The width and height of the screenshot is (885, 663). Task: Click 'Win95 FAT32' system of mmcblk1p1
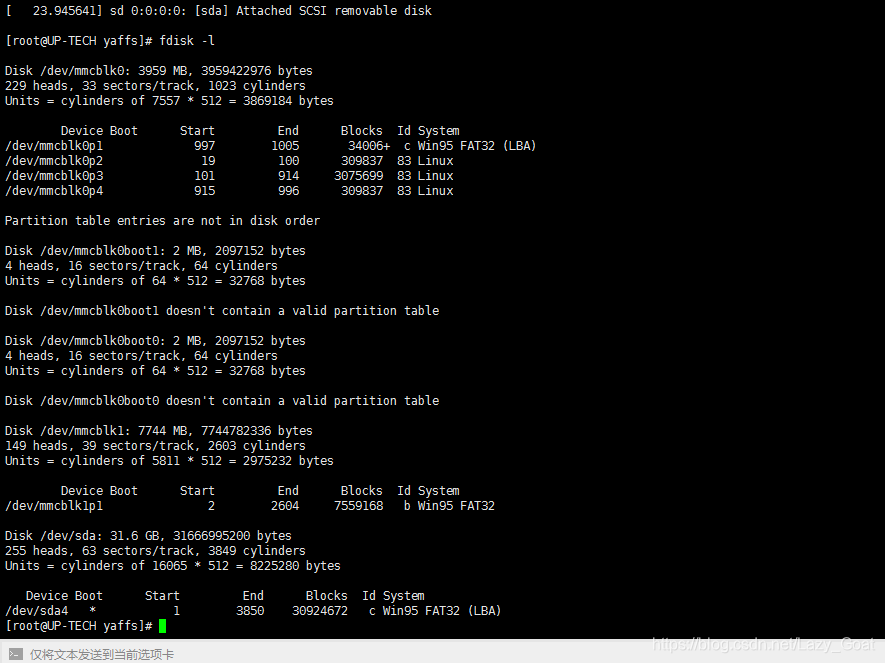pos(456,506)
